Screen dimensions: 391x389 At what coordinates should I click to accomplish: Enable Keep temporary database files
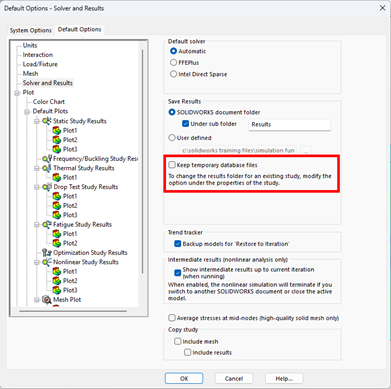[172, 165]
